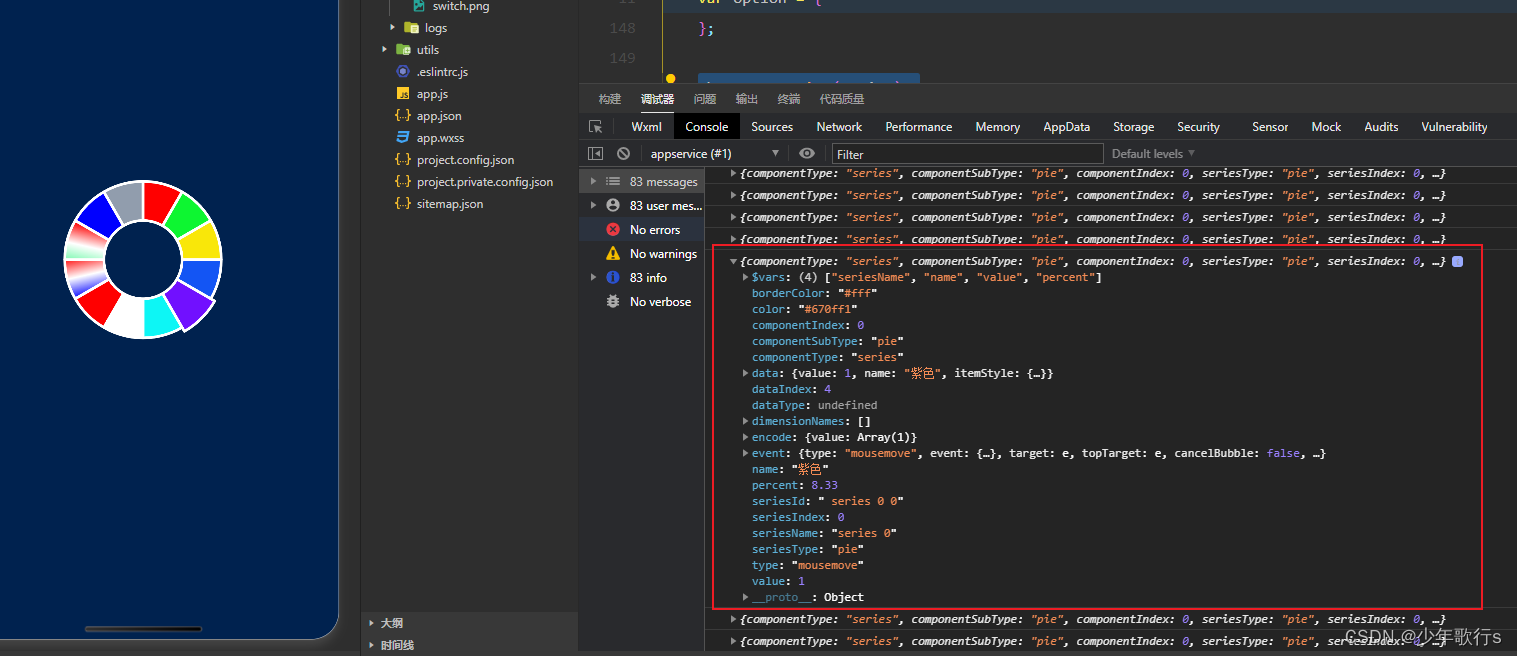1517x656 pixels.
Task: Switch to the Performance tab
Action: pos(919,127)
